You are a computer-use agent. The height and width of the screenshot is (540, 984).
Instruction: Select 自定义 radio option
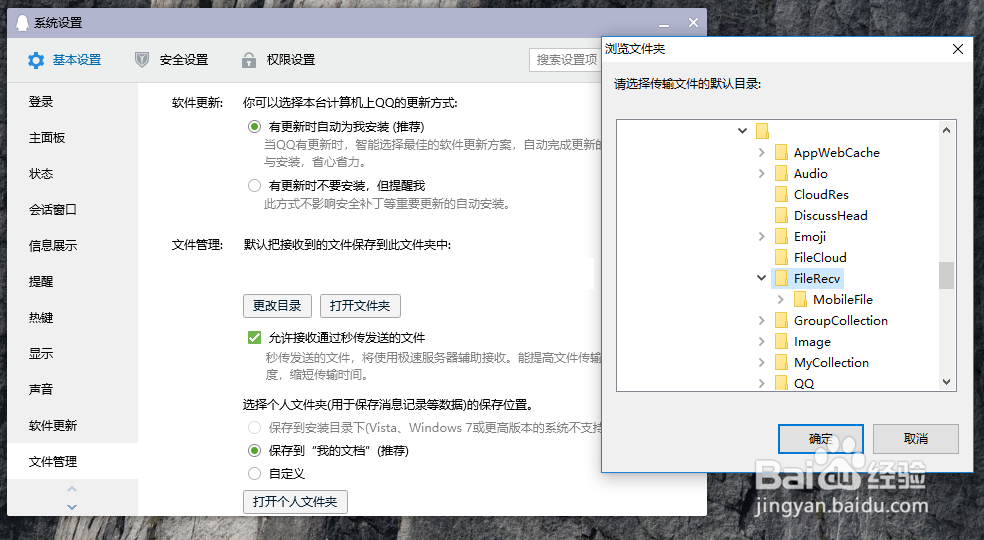click(254, 473)
